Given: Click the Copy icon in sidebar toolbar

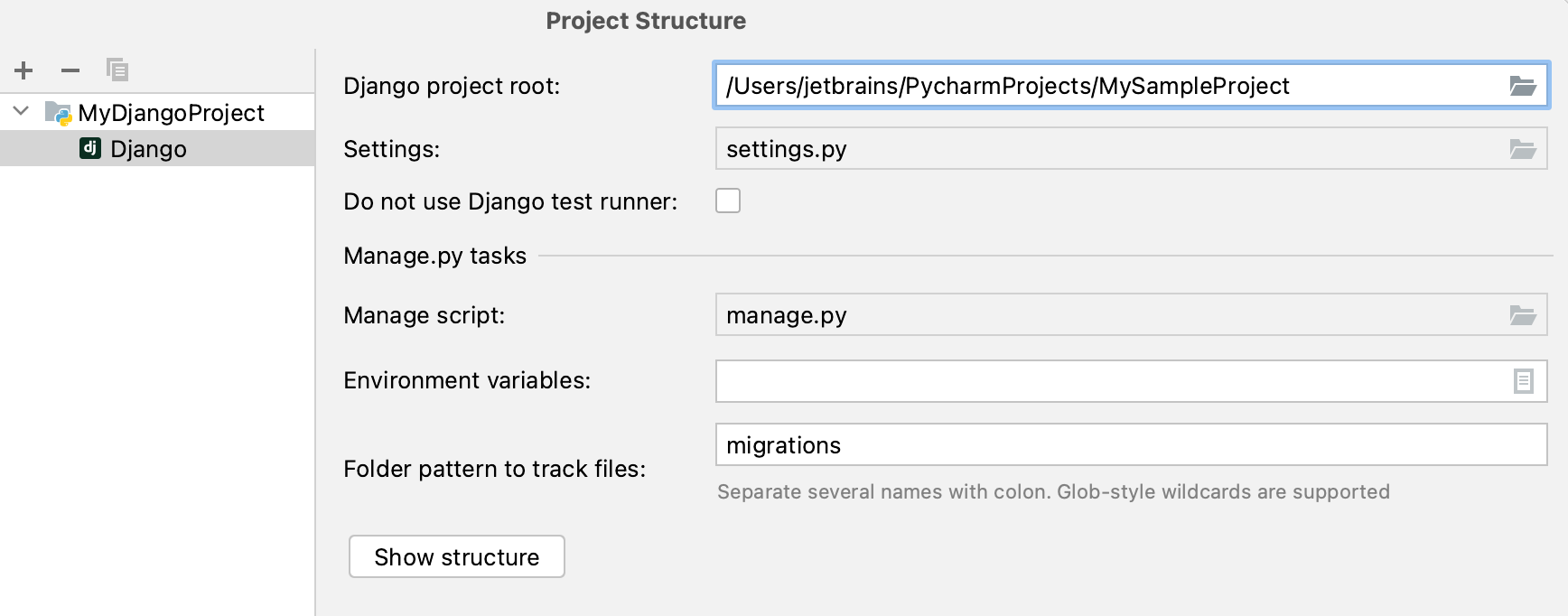Looking at the screenshot, I should coord(117,70).
